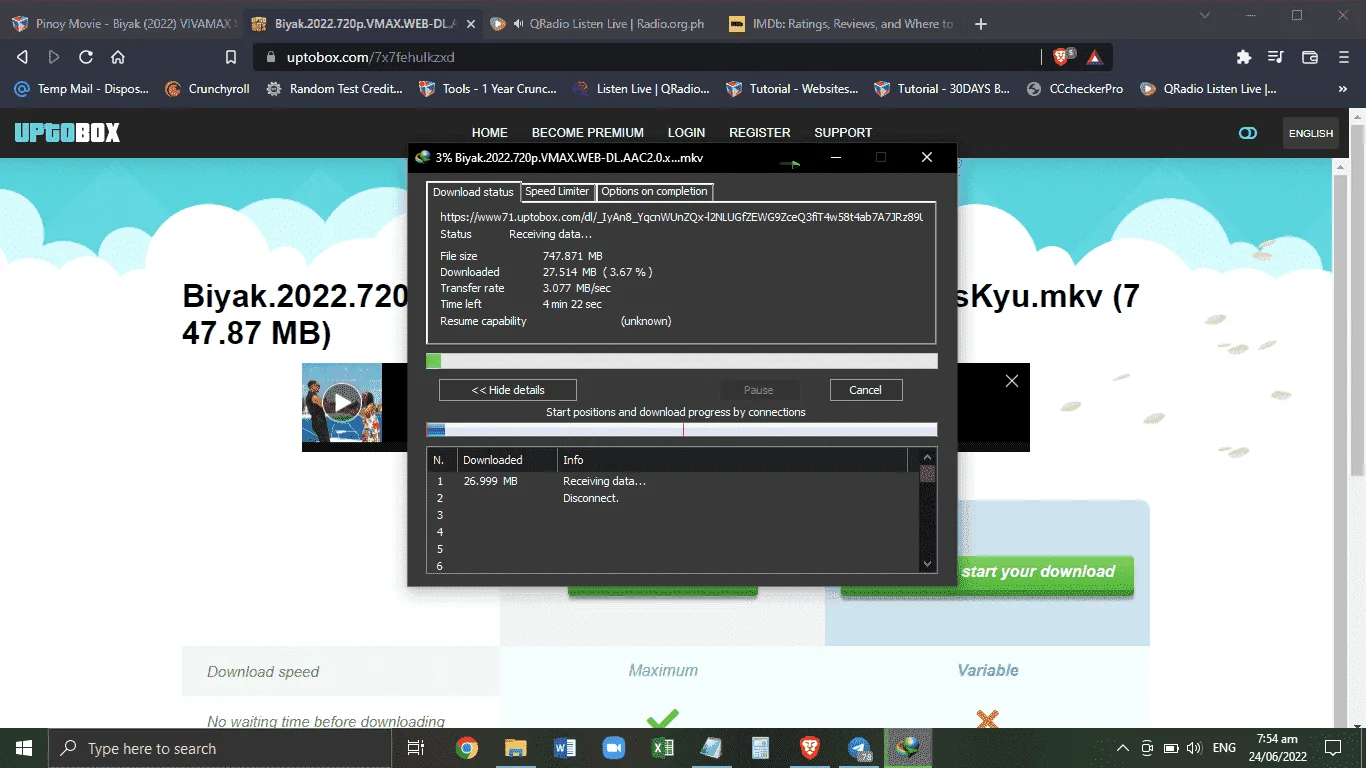The image size is (1366, 768).
Task: Select Options on completion tab
Action: click(x=654, y=191)
